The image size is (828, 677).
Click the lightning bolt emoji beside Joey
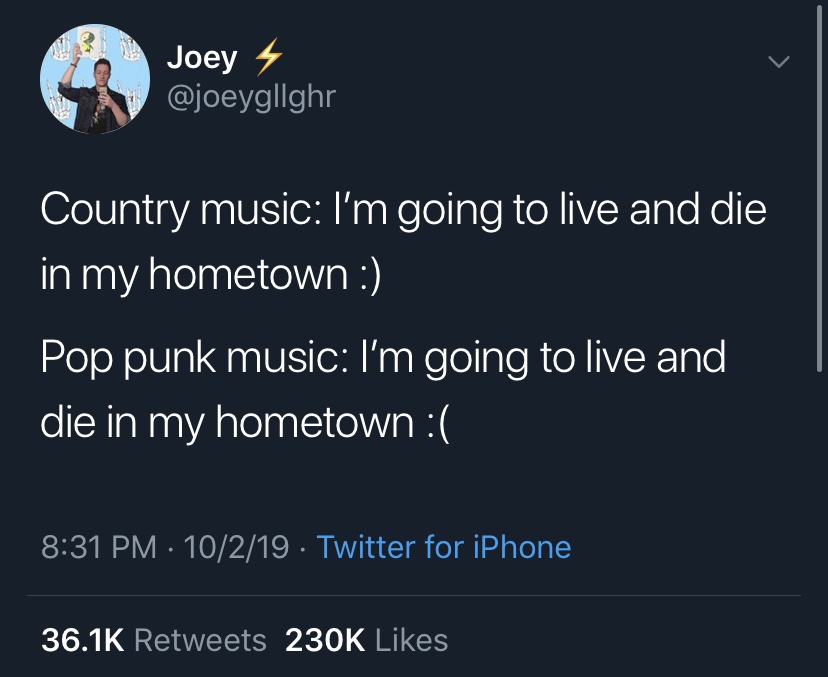click(269, 57)
